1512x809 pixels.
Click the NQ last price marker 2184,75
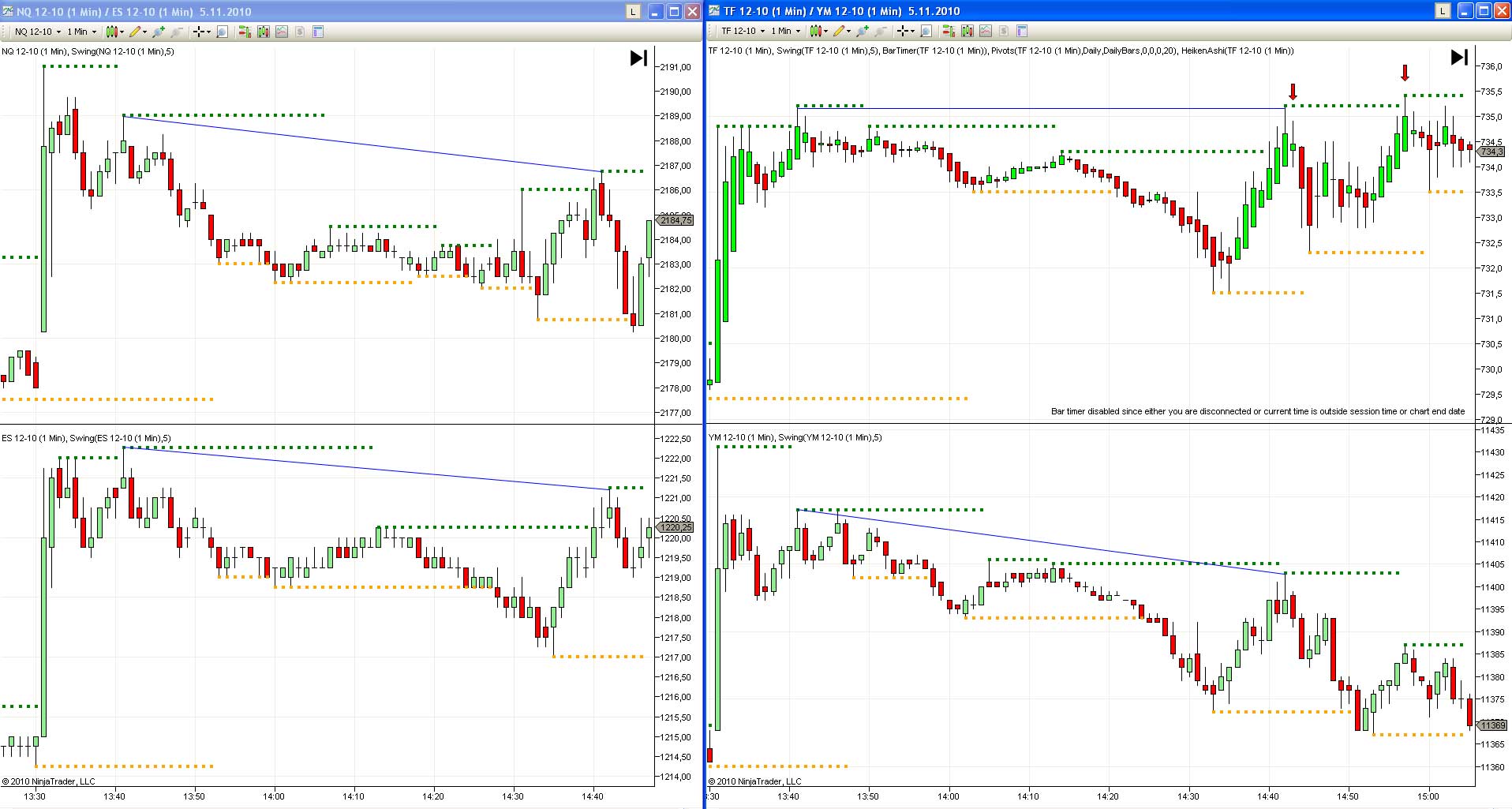click(x=676, y=220)
